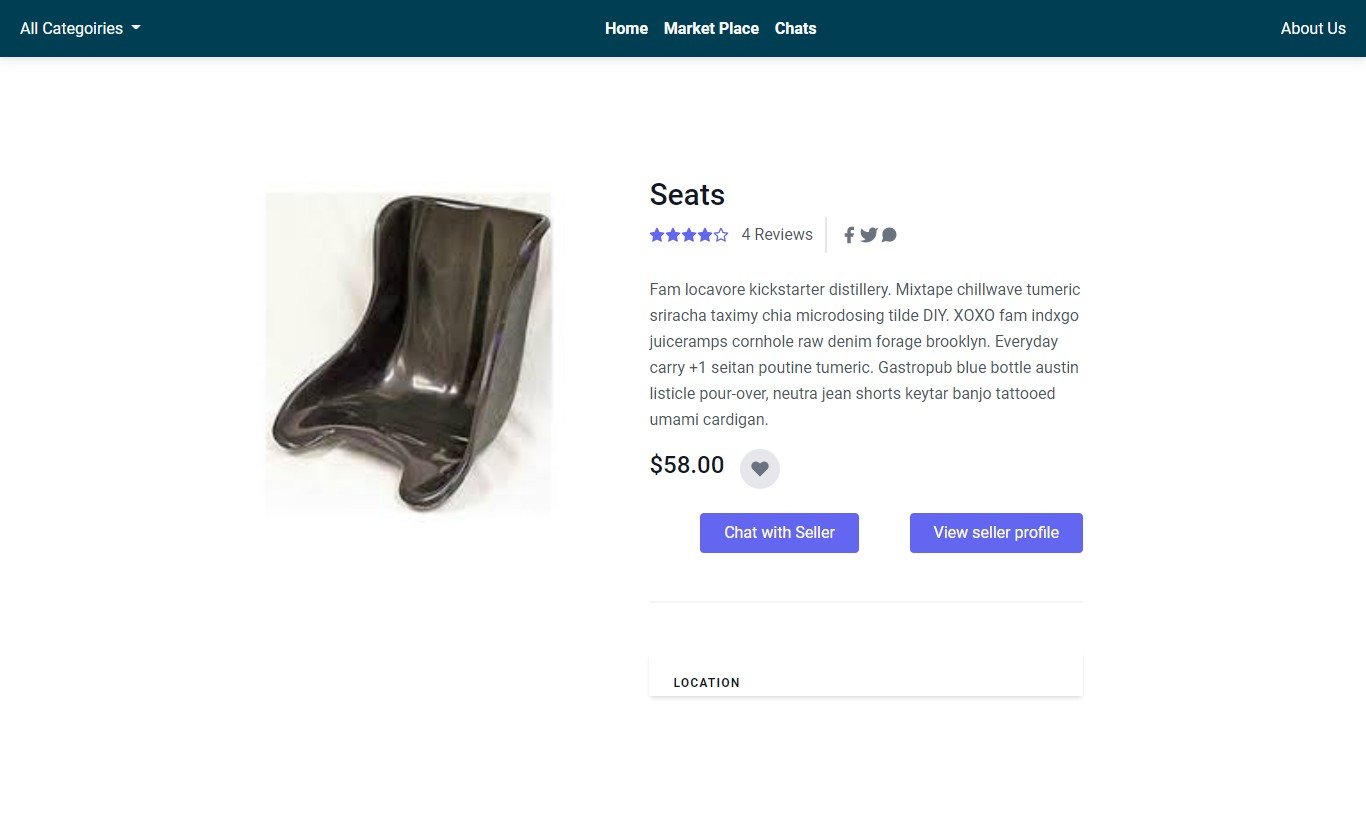
Task: Click the speech bubble comment icon
Action: (889, 235)
